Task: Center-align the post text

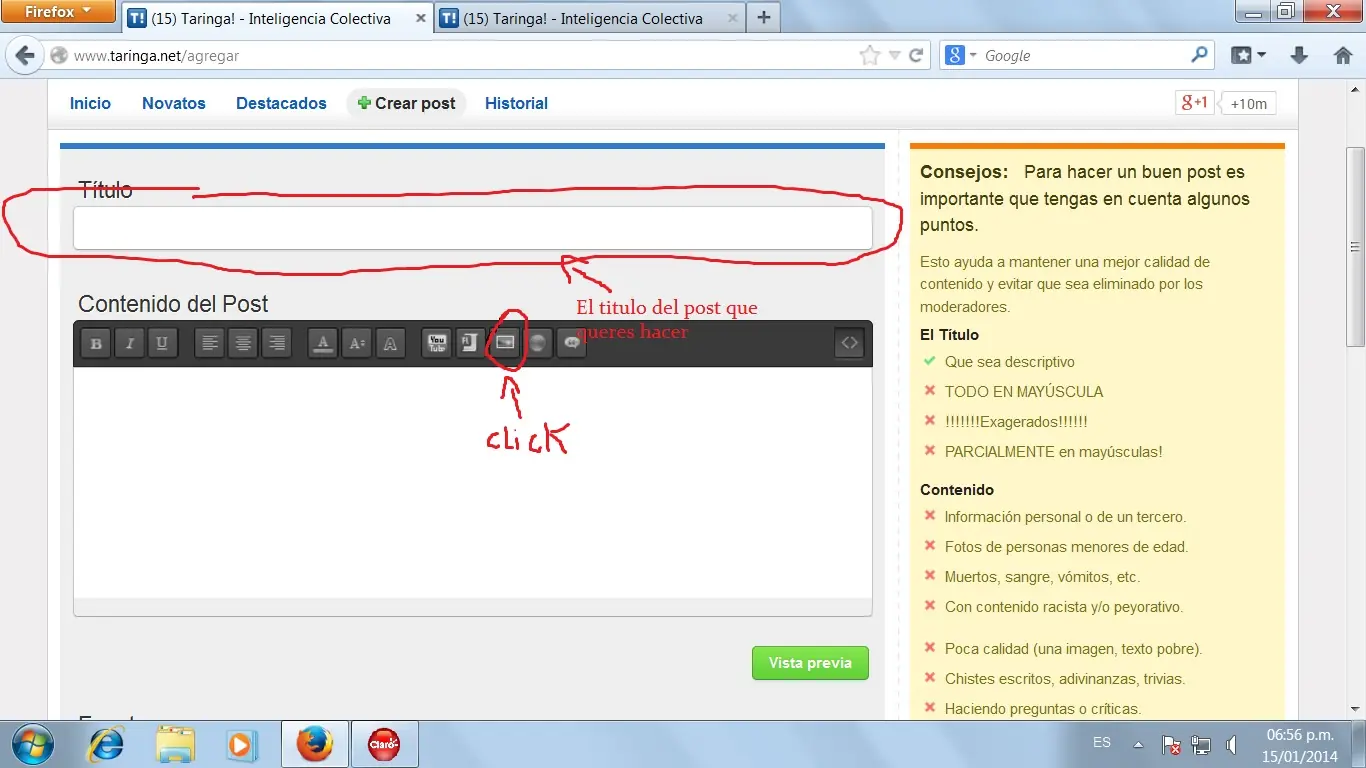Action: pyautogui.click(x=243, y=344)
